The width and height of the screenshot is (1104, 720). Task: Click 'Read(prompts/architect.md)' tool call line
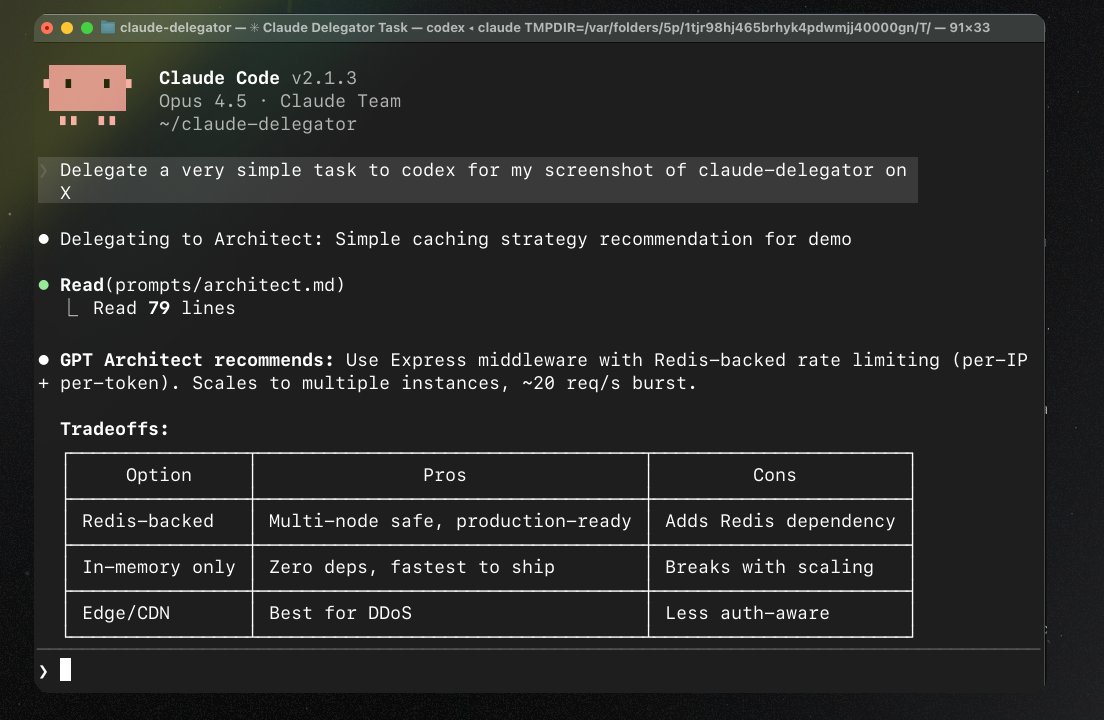tap(202, 285)
